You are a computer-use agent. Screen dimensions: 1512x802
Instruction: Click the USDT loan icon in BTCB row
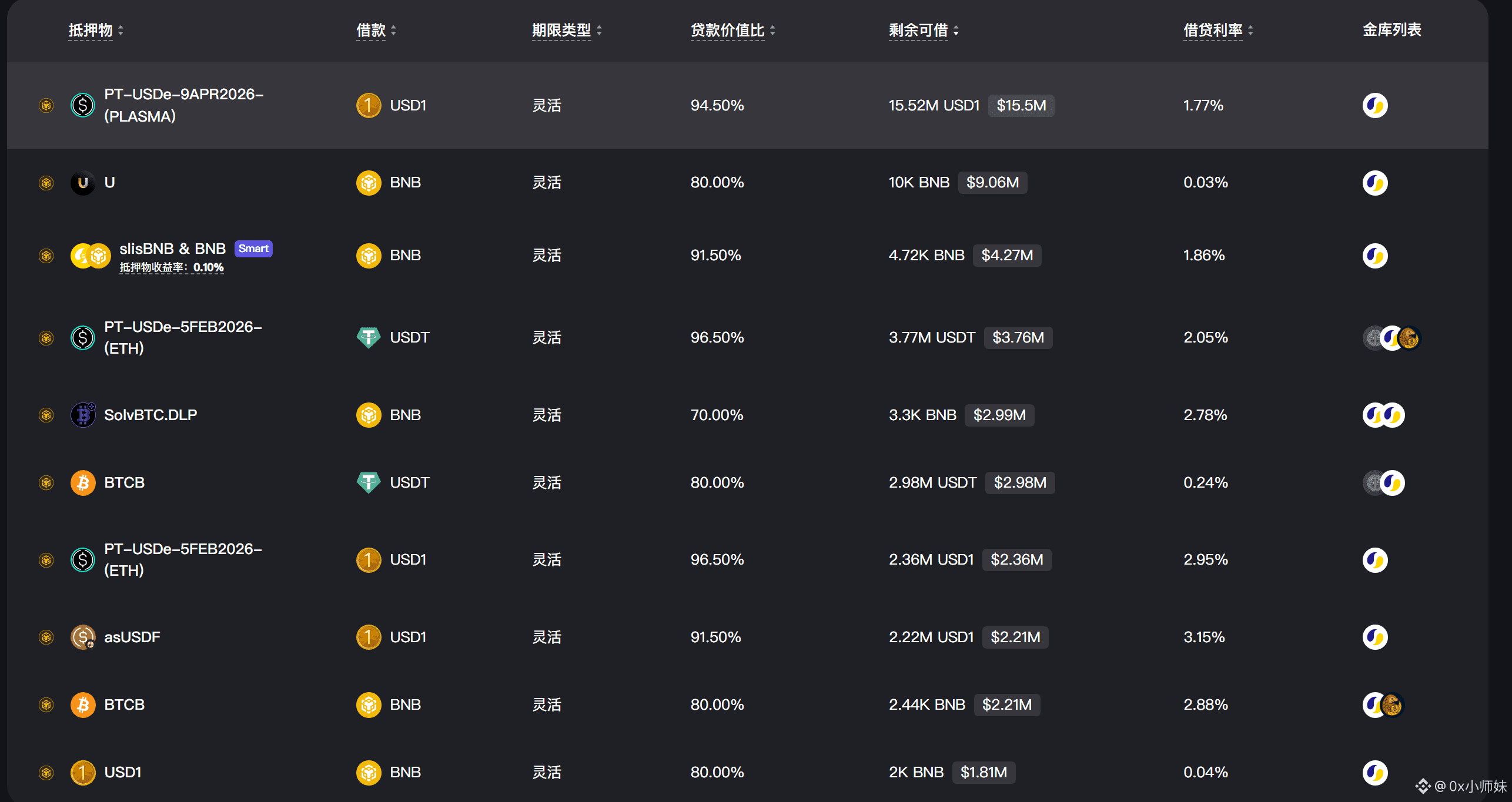coord(369,482)
